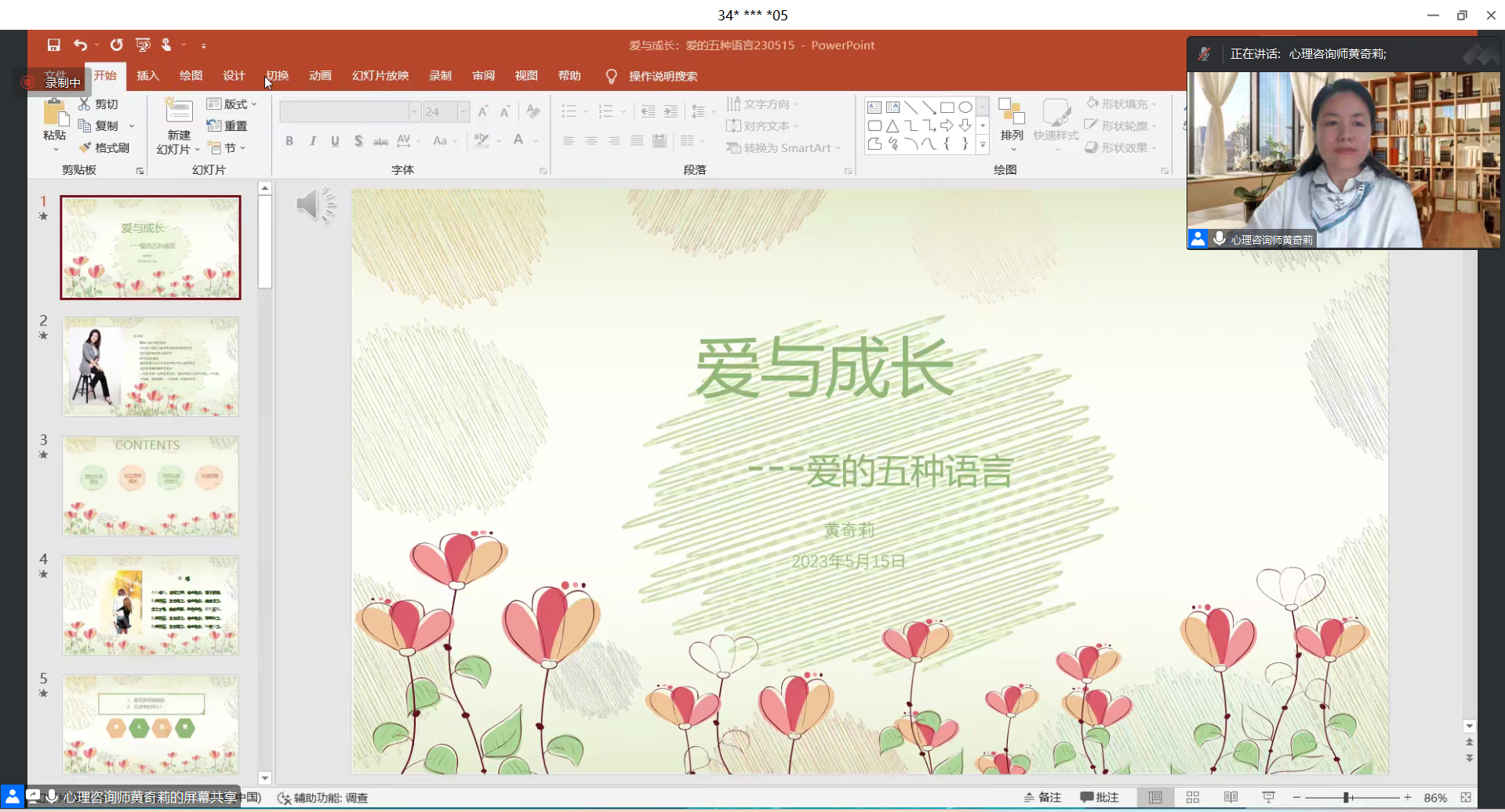Switch to the 插入 ribbon tab

[147, 75]
